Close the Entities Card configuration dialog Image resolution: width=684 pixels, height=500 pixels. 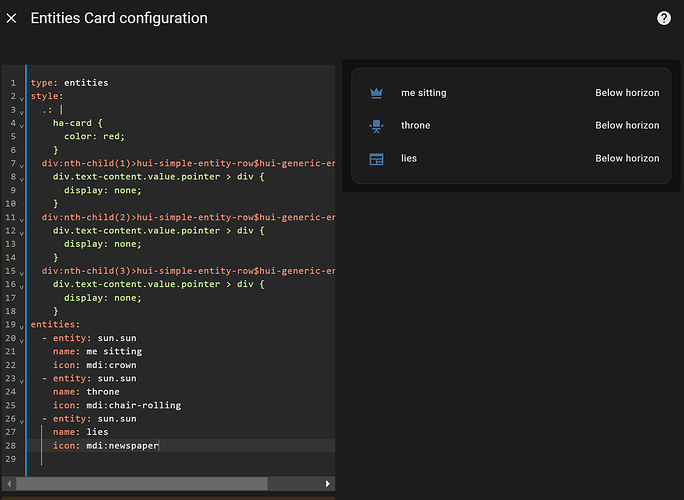[12, 18]
